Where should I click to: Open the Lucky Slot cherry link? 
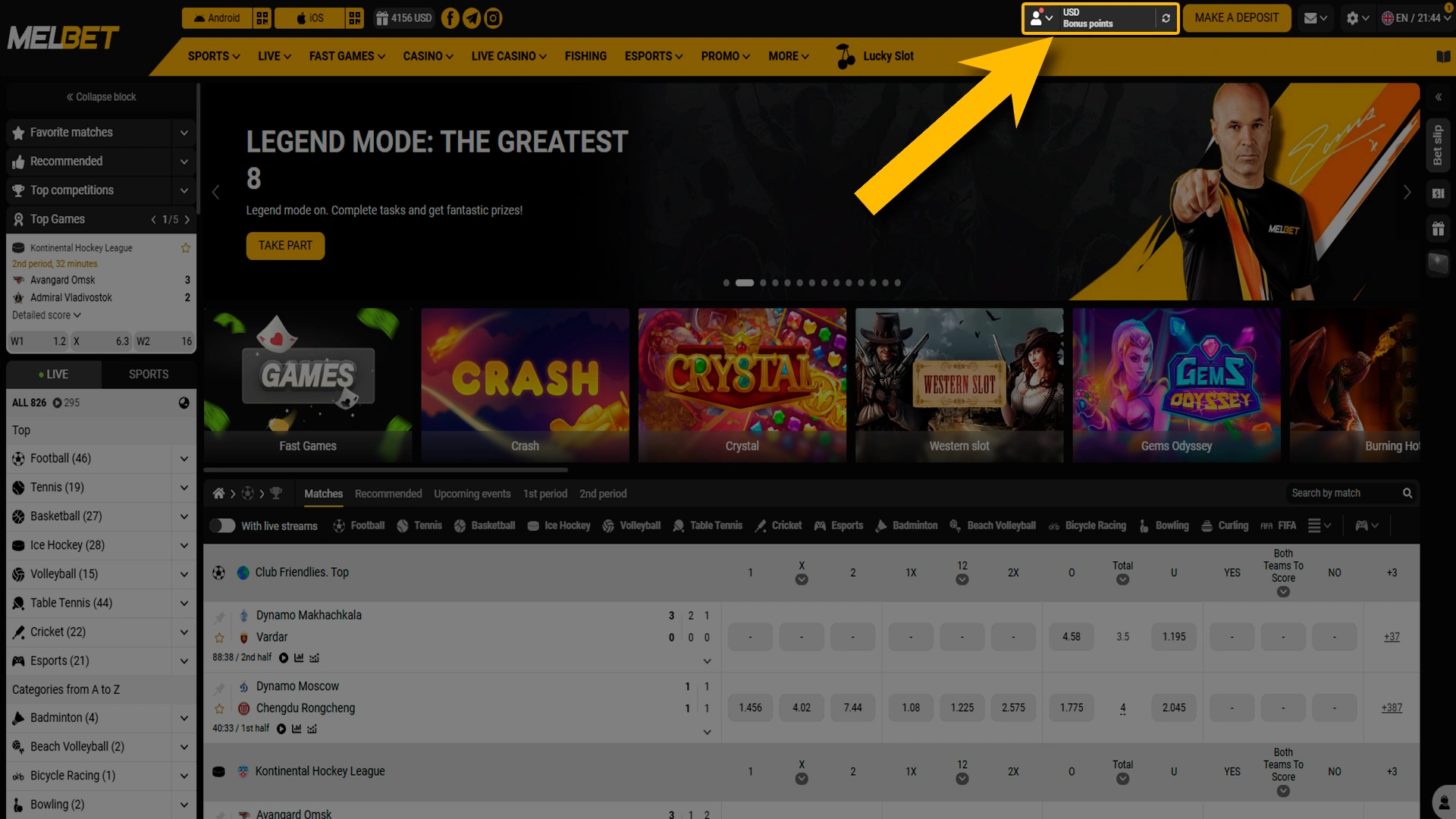coord(874,56)
